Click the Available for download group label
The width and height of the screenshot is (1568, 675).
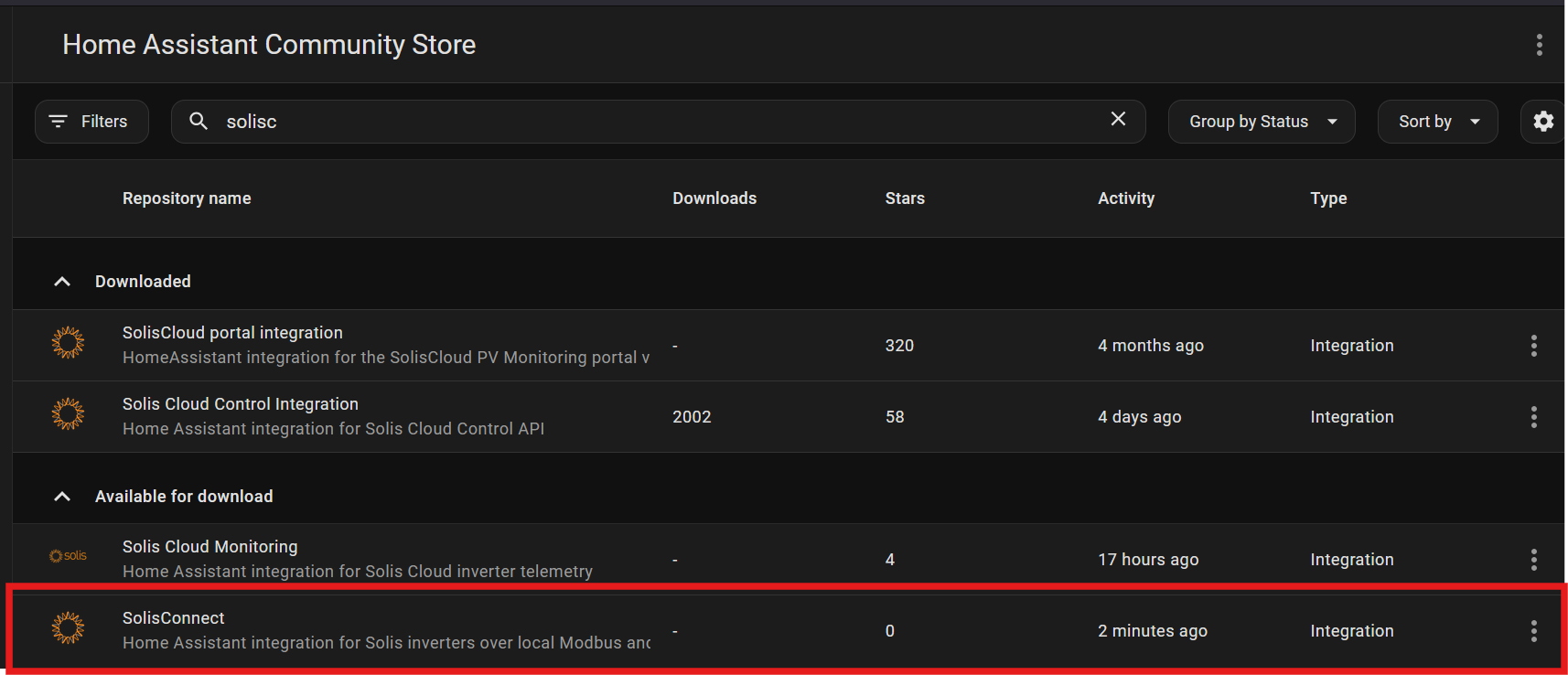point(184,497)
